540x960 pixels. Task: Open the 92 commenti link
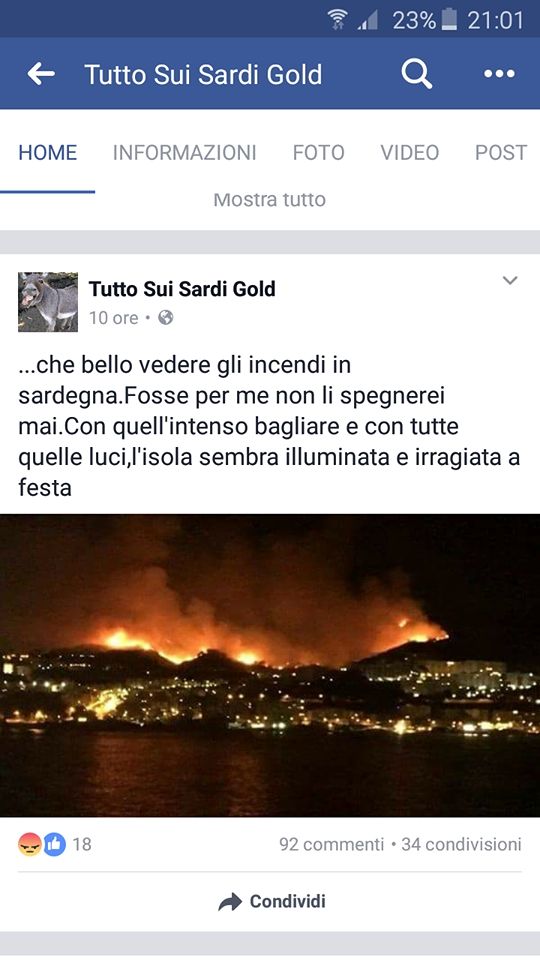tap(331, 844)
